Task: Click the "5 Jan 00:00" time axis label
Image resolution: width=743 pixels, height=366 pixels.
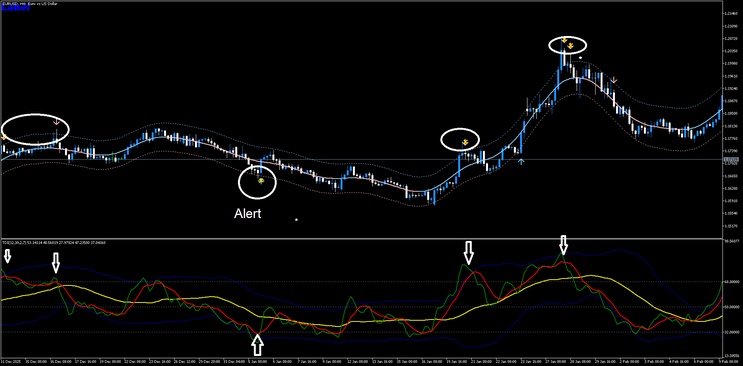Action: tap(258, 361)
